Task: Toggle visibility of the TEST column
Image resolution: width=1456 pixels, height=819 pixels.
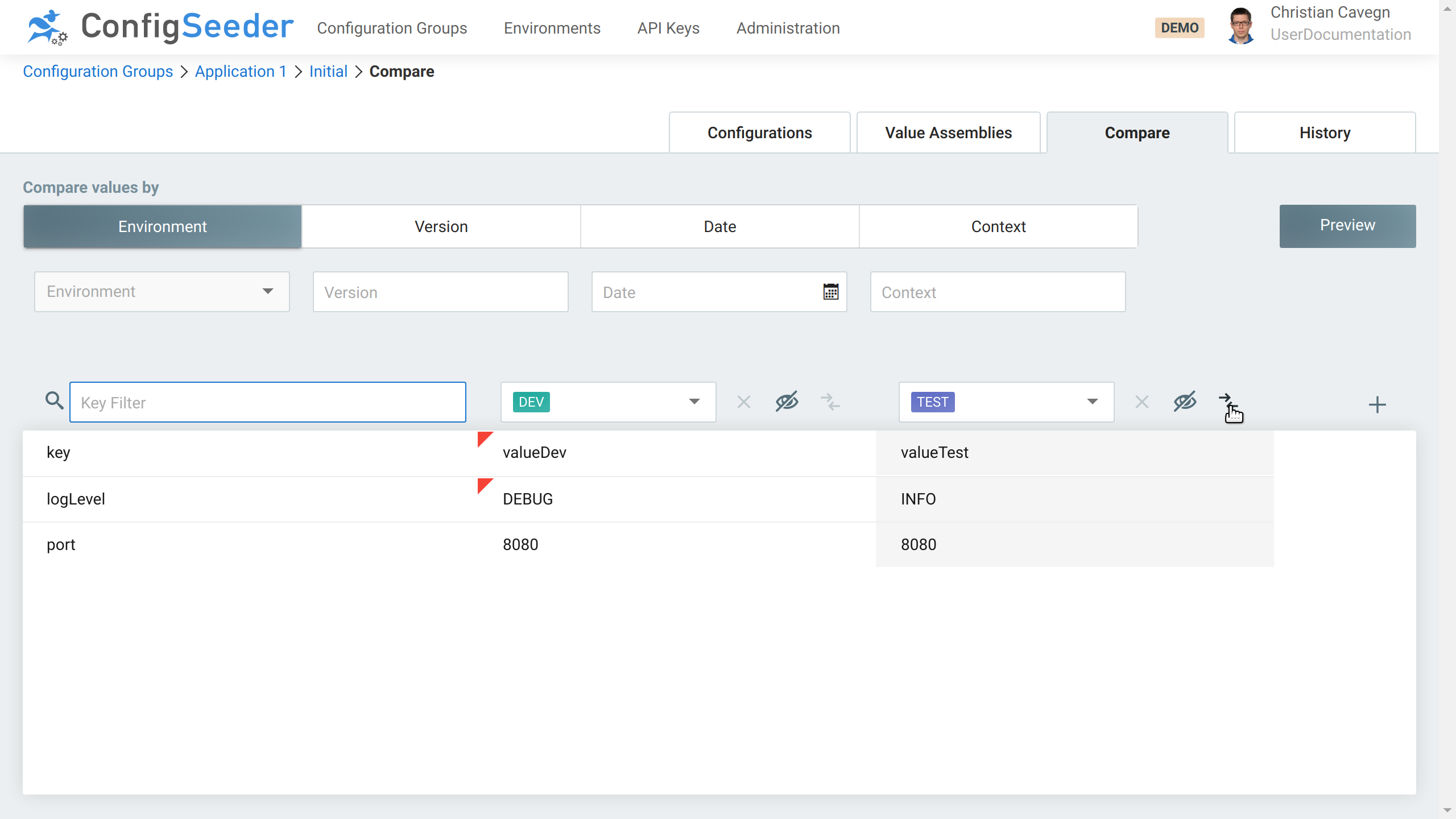Action: coord(1185,402)
